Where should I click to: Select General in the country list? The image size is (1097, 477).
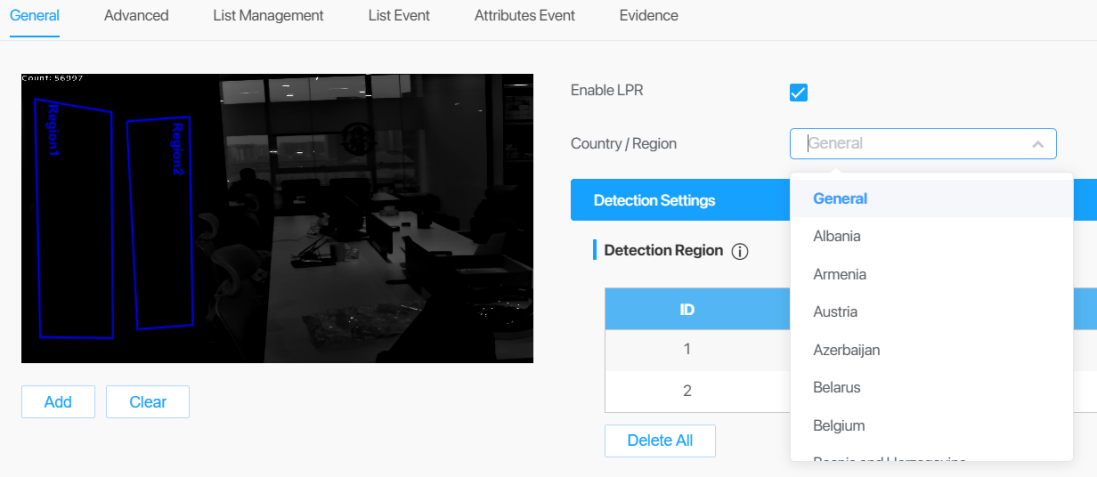(x=931, y=199)
